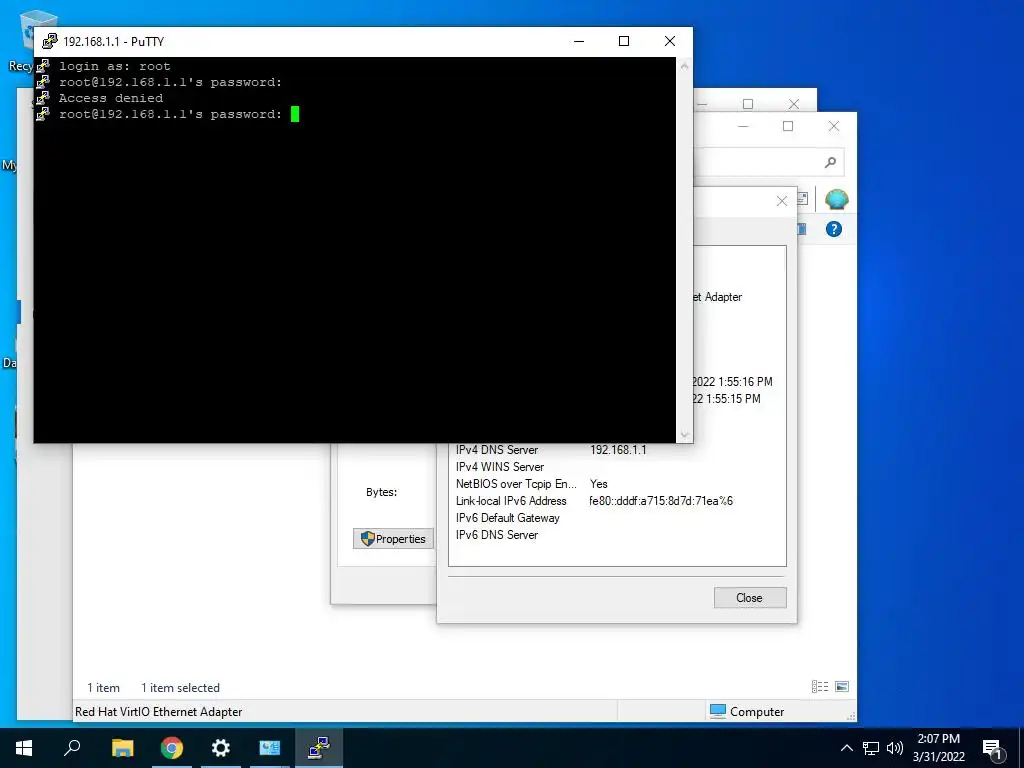Click the PuTTY scrollbar up arrow
The height and width of the screenshot is (768, 1024).
(x=684, y=66)
